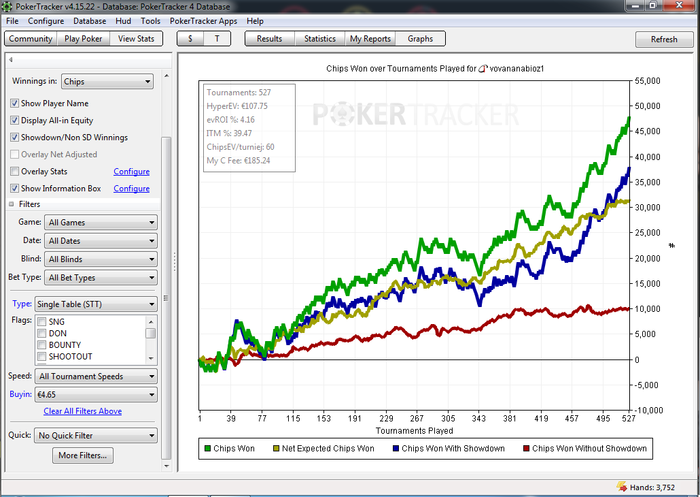Click the Tournaments: 527 info text
700x497 pixels.
(x=238, y=92)
